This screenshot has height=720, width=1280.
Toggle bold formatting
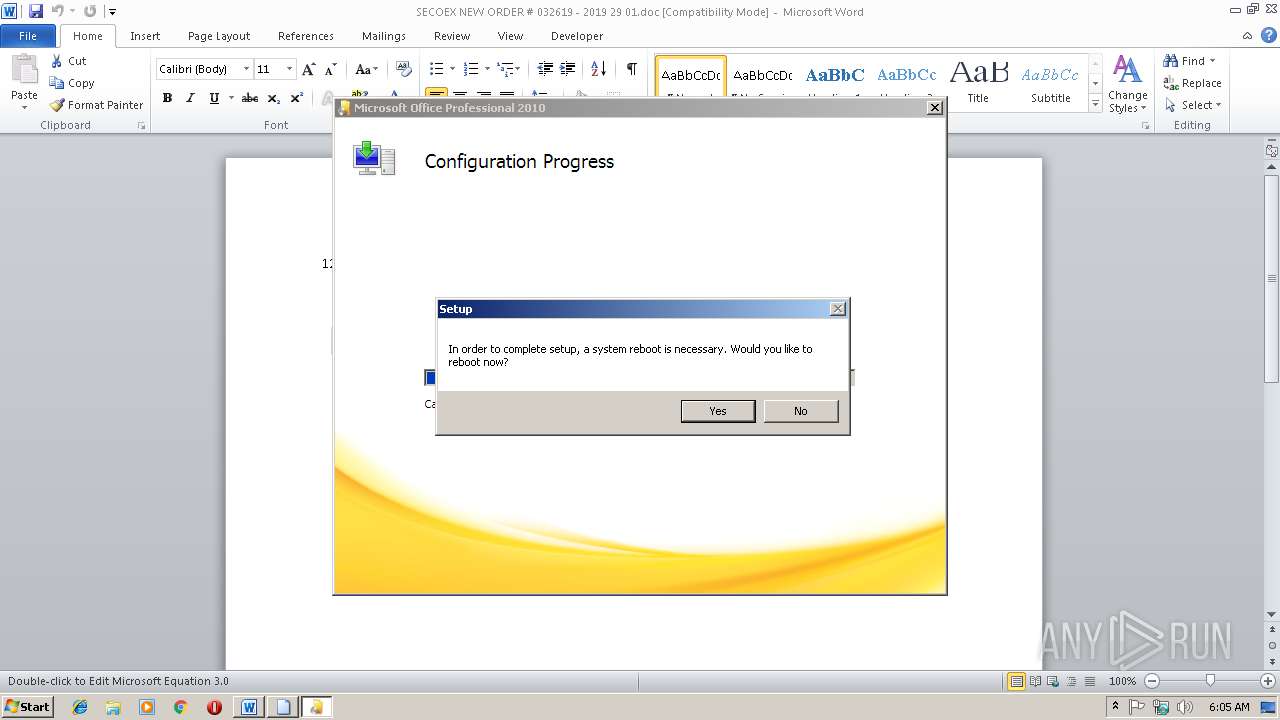tap(167, 98)
